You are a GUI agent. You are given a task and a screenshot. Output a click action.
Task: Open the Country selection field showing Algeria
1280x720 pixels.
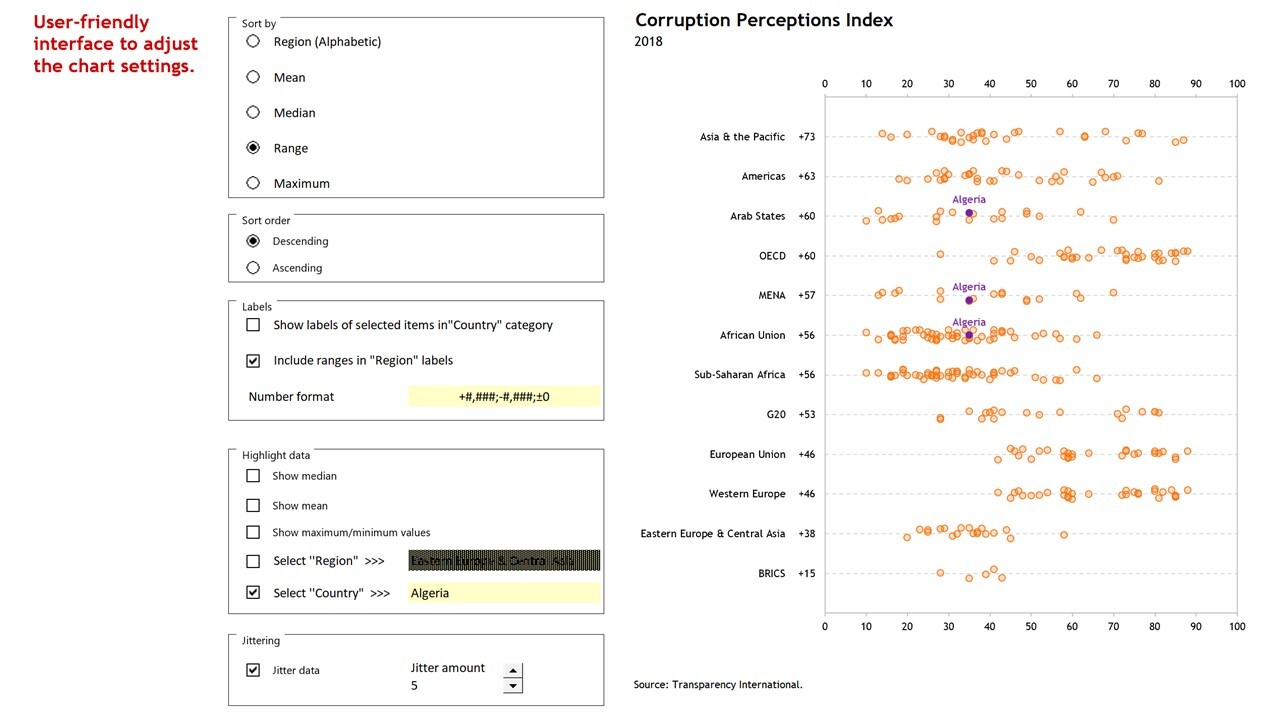pos(504,593)
